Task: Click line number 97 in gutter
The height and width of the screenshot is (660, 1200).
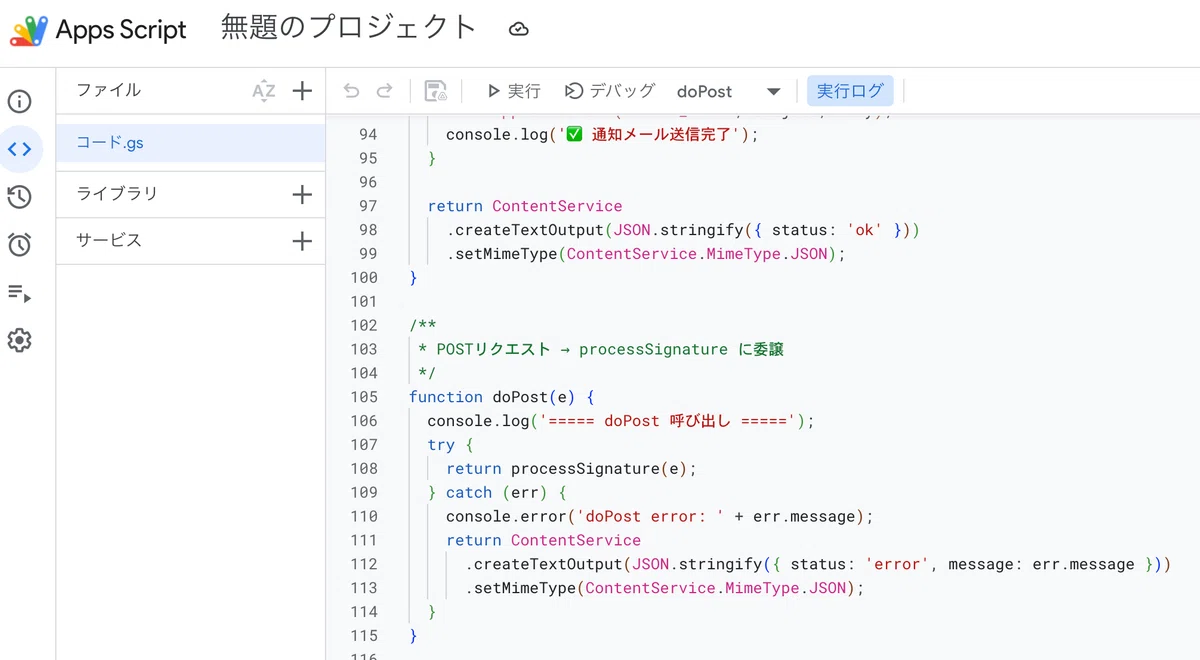Action: [x=367, y=206]
